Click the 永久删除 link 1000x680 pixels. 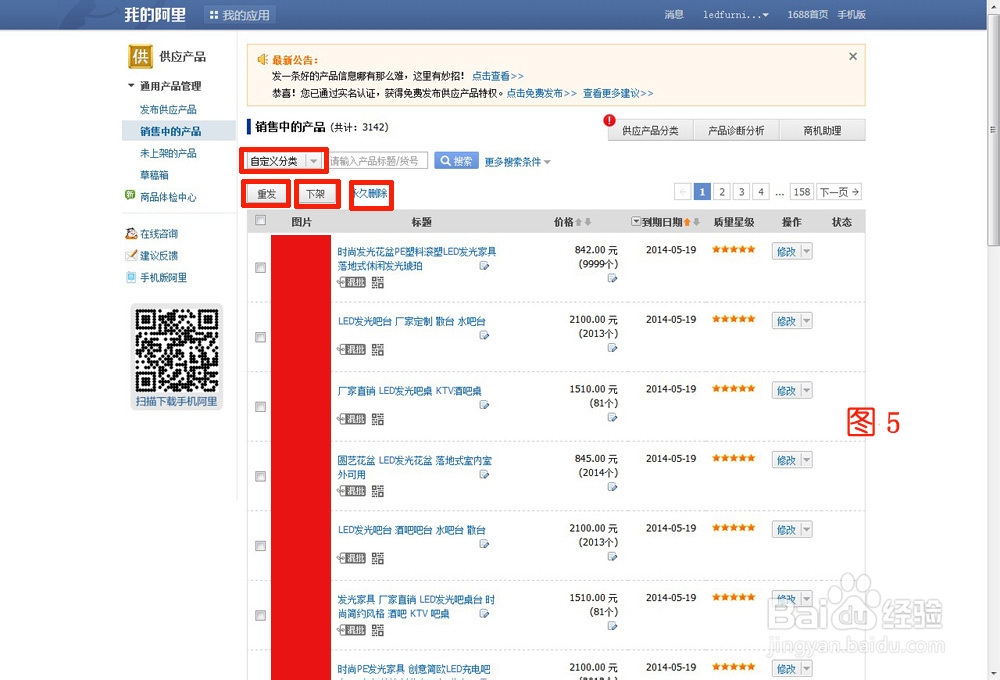[371, 193]
